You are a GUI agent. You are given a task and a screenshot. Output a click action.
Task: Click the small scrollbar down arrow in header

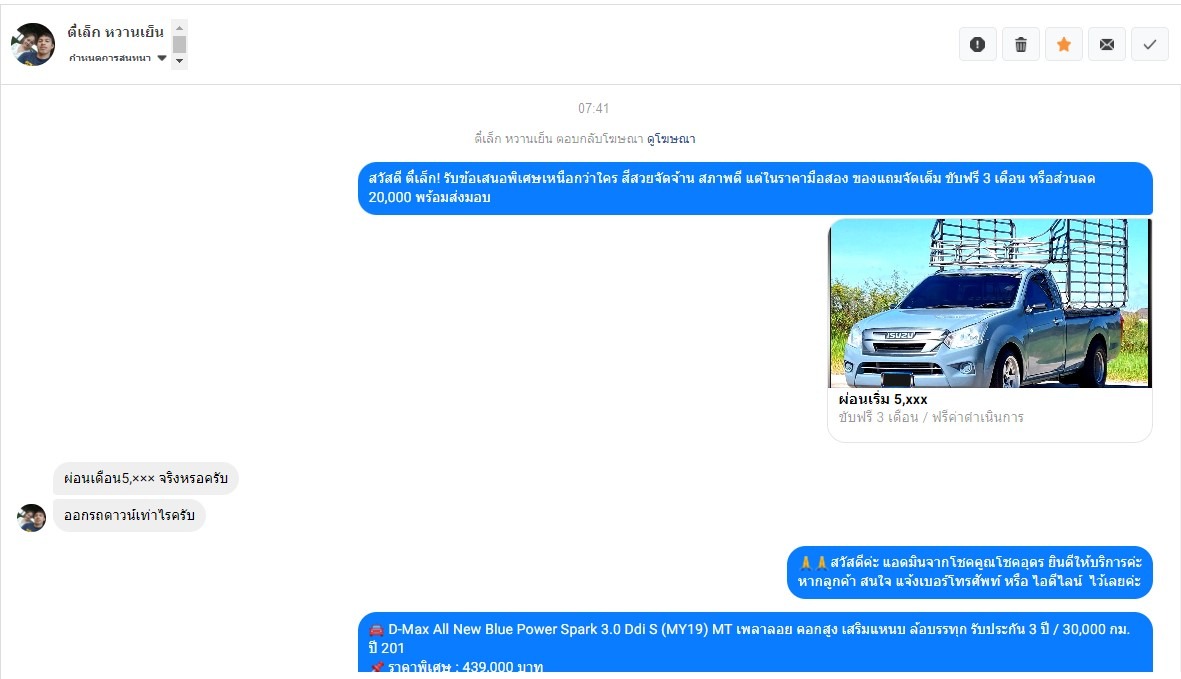click(179, 61)
